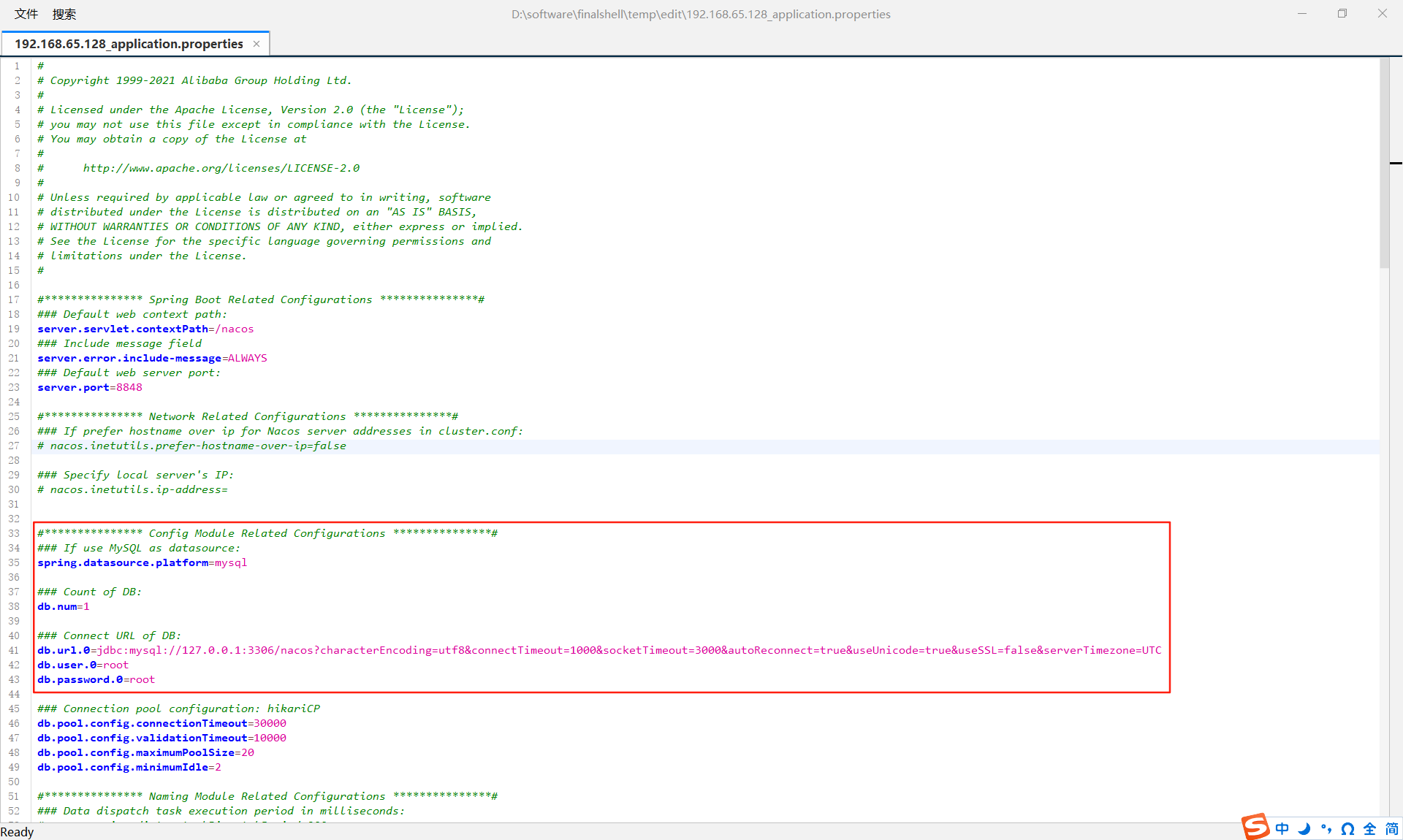The image size is (1403, 840).
Task: Maximize or restore the editor window
Action: pyautogui.click(x=1342, y=14)
